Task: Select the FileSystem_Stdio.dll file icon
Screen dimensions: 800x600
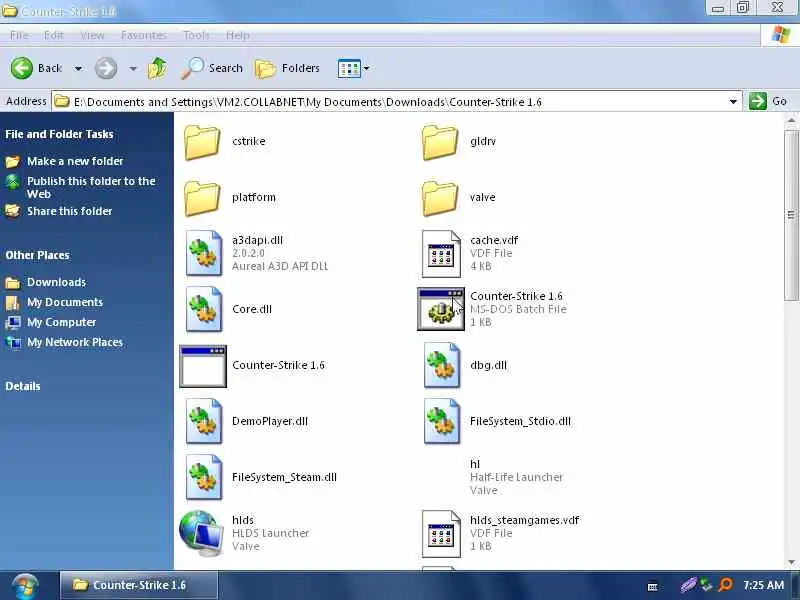Action: coord(441,421)
